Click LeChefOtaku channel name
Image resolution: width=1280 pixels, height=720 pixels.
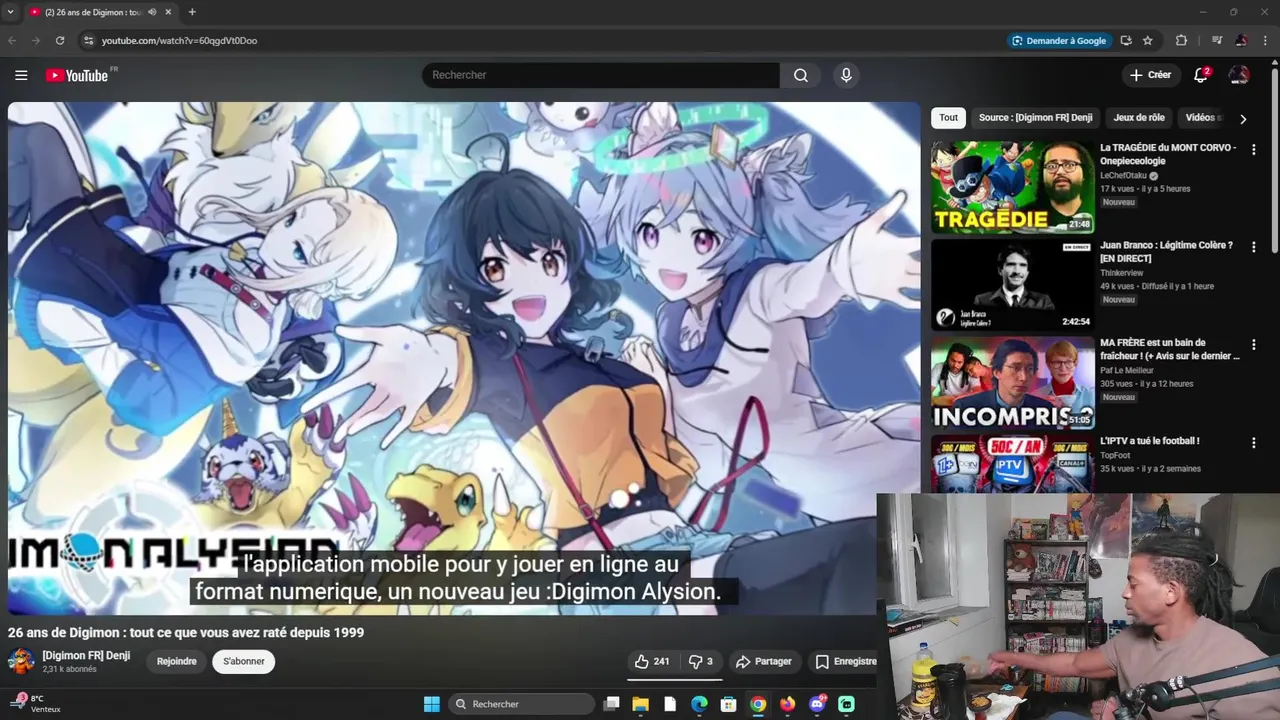point(1123,176)
